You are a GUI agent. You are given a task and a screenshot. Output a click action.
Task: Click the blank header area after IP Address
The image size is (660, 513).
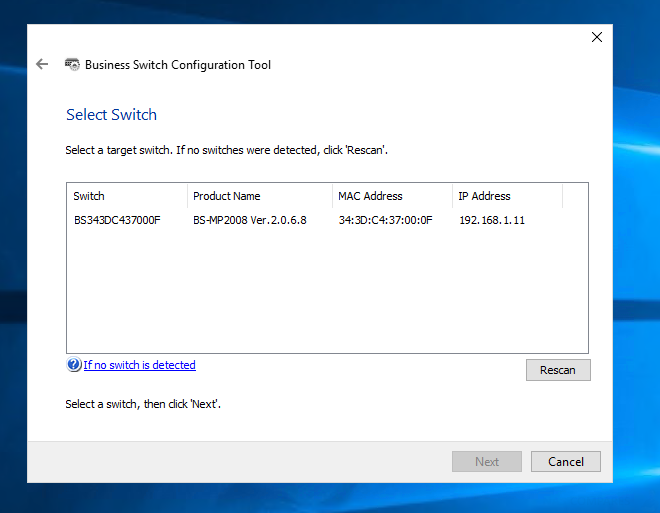point(575,196)
